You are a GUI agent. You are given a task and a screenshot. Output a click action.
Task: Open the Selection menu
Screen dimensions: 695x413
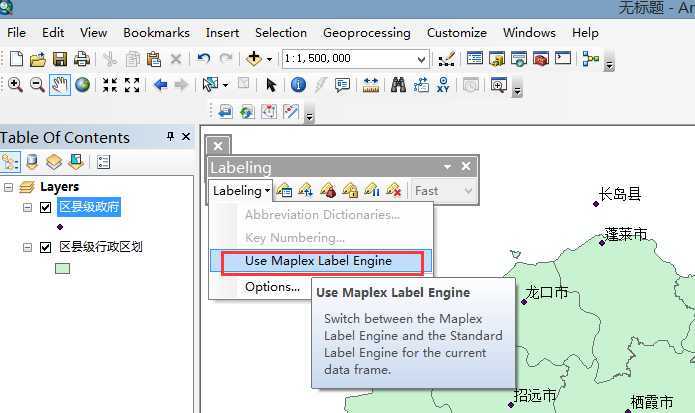(x=281, y=33)
